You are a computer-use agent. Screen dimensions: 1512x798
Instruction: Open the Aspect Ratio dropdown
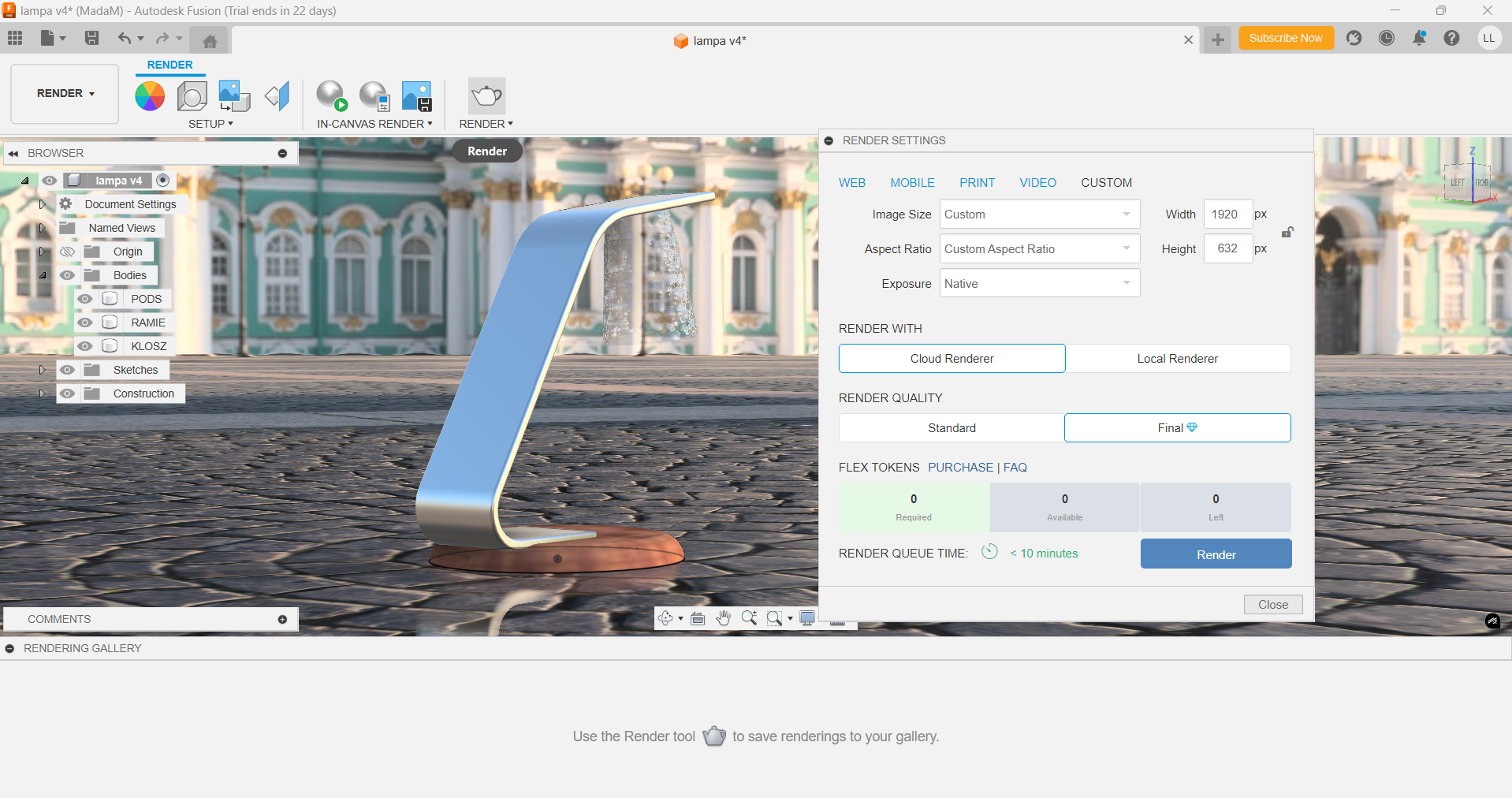pos(1039,249)
